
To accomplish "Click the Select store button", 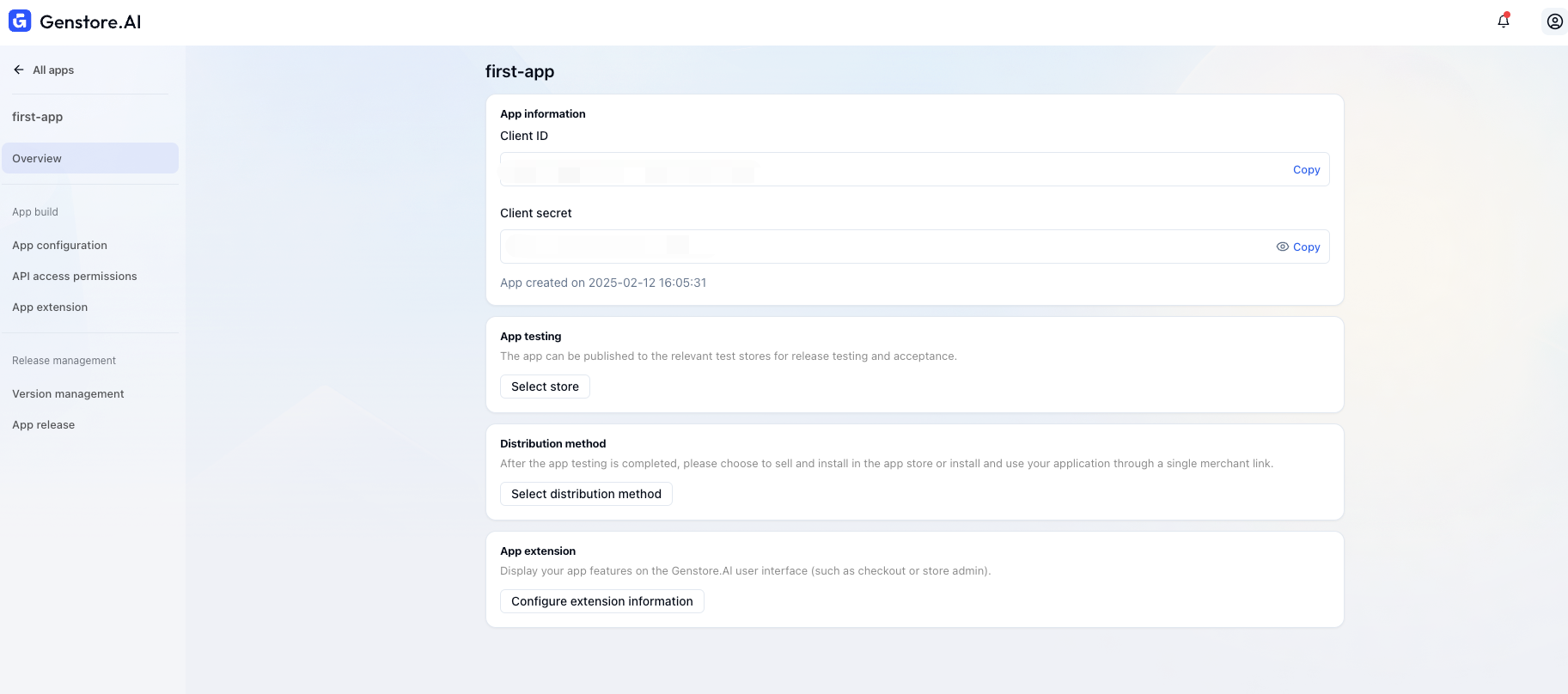I will coord(545,387).
